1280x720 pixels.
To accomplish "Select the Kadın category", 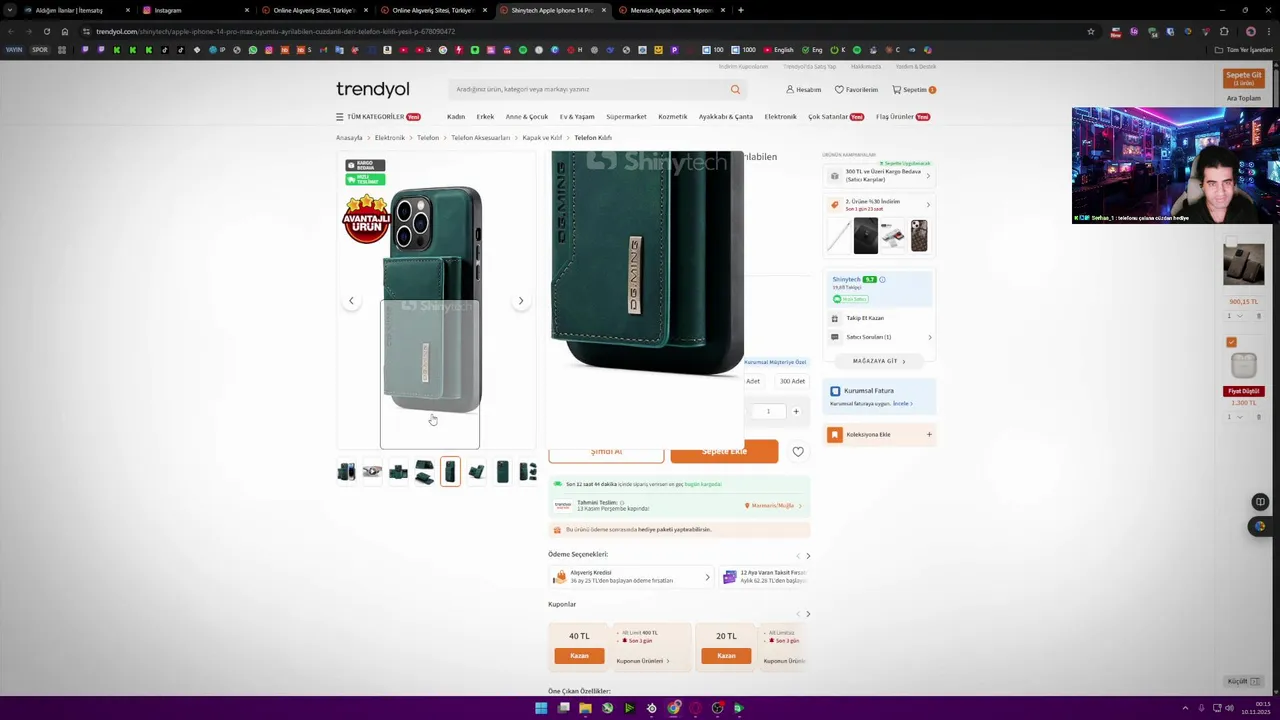I will tap(456, 117).
